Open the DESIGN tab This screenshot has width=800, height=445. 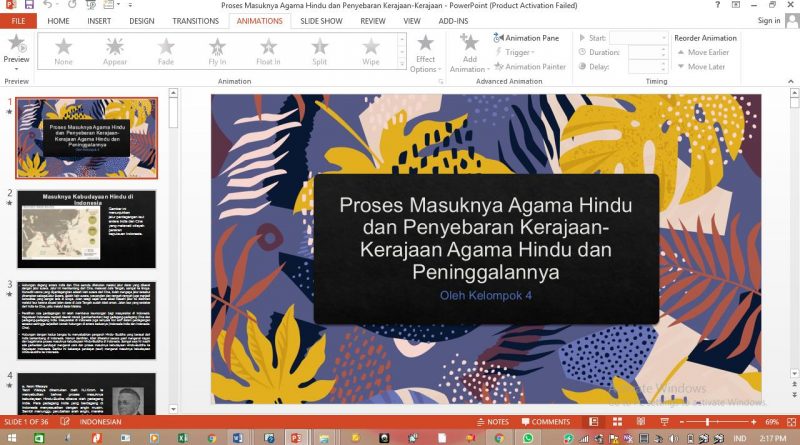[x=142, y=21]
